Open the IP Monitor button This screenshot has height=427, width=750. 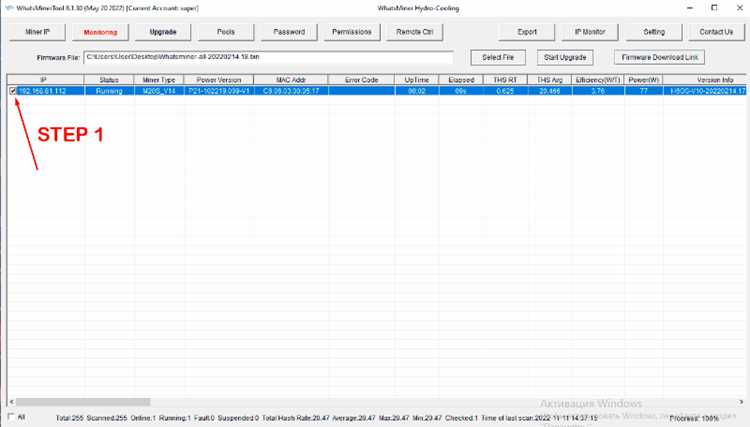pyautogui.click(x=590, y=32)
